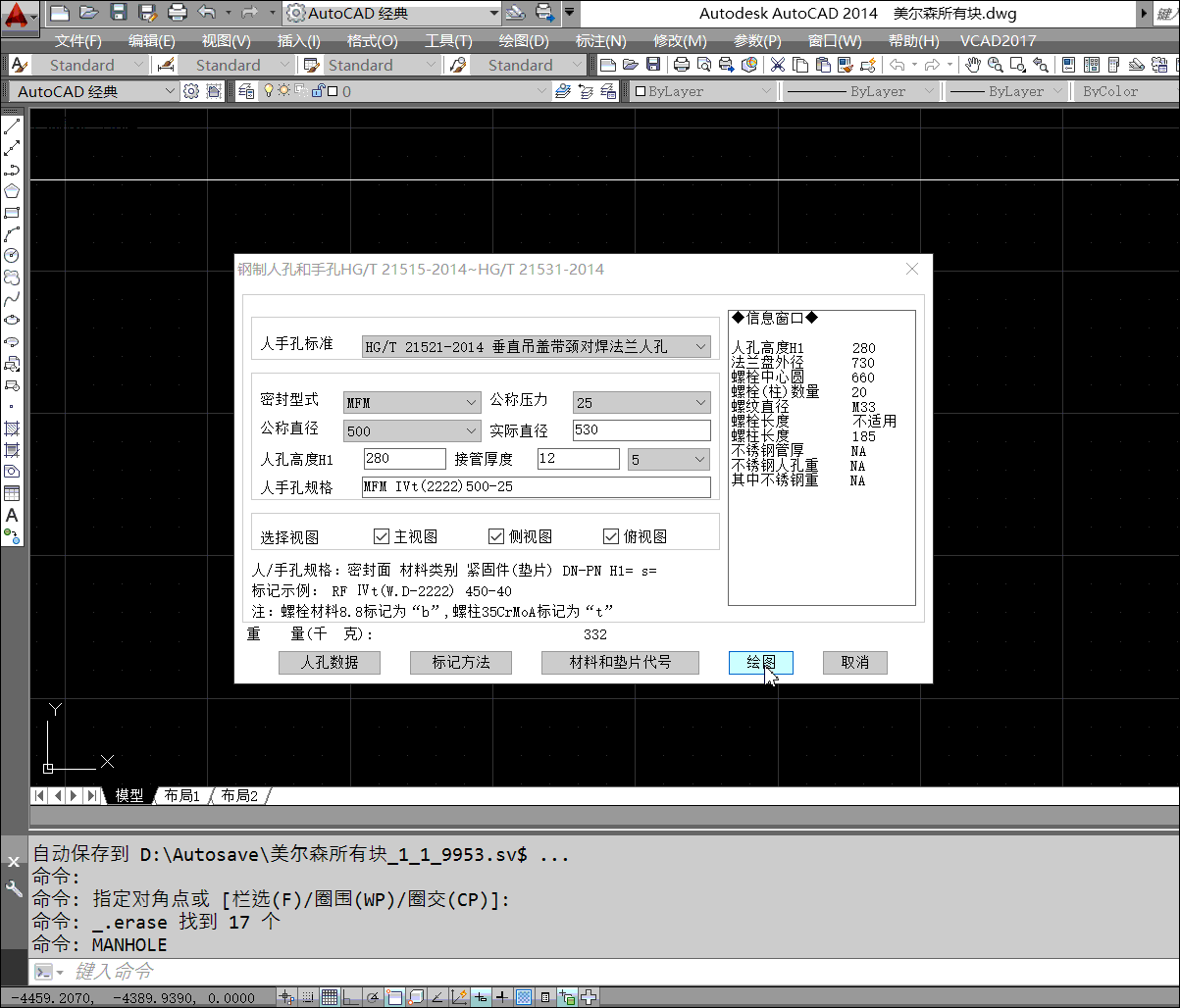1180x1008 pixels.
Task: Select the Table draw tool
Action: (12, 493)
